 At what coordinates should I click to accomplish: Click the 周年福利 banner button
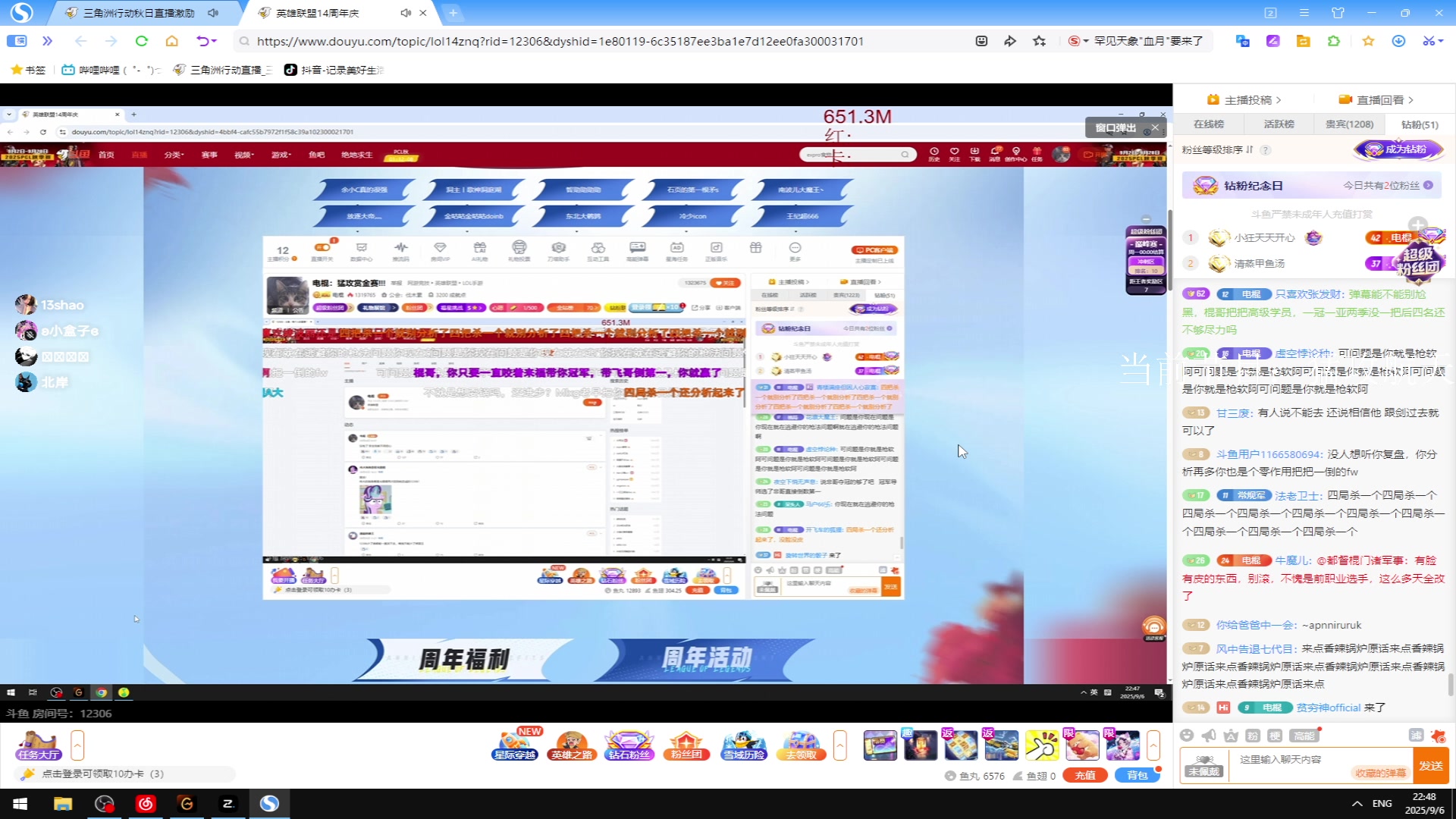(464, 659)
